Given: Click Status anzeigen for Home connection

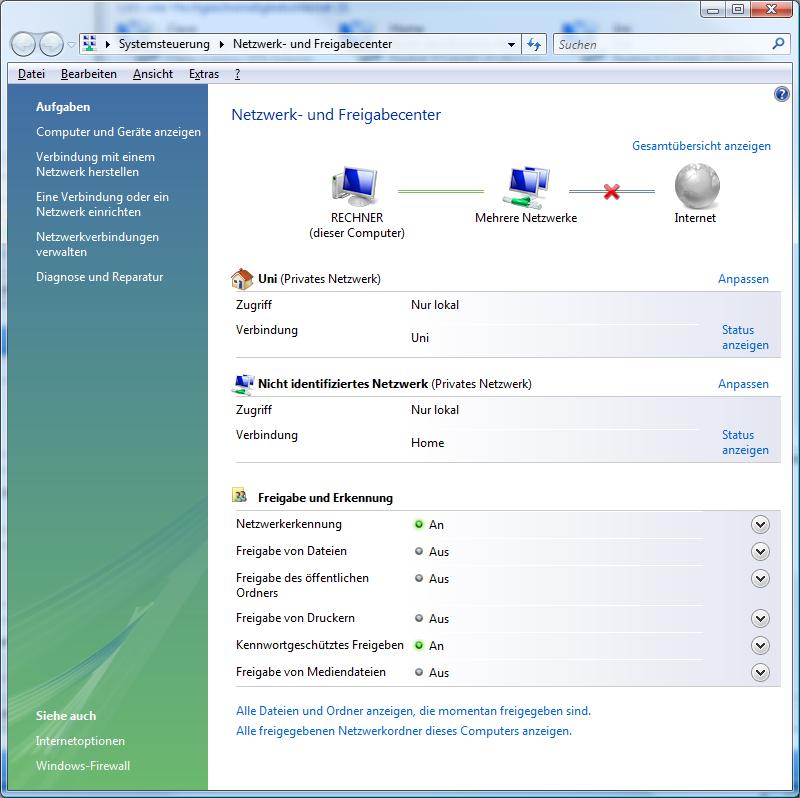Looking at the screenshot, I should pos(745,442).
